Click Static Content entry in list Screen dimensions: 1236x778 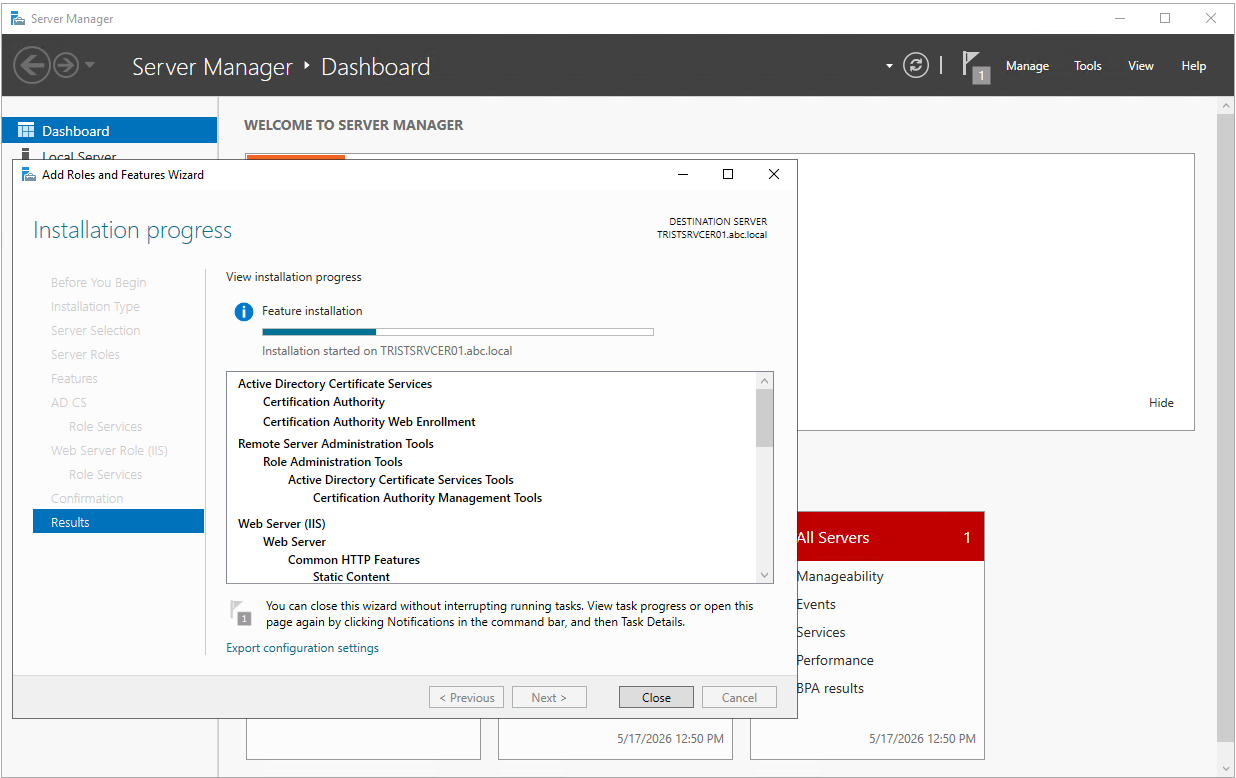(x=351, y=577)
